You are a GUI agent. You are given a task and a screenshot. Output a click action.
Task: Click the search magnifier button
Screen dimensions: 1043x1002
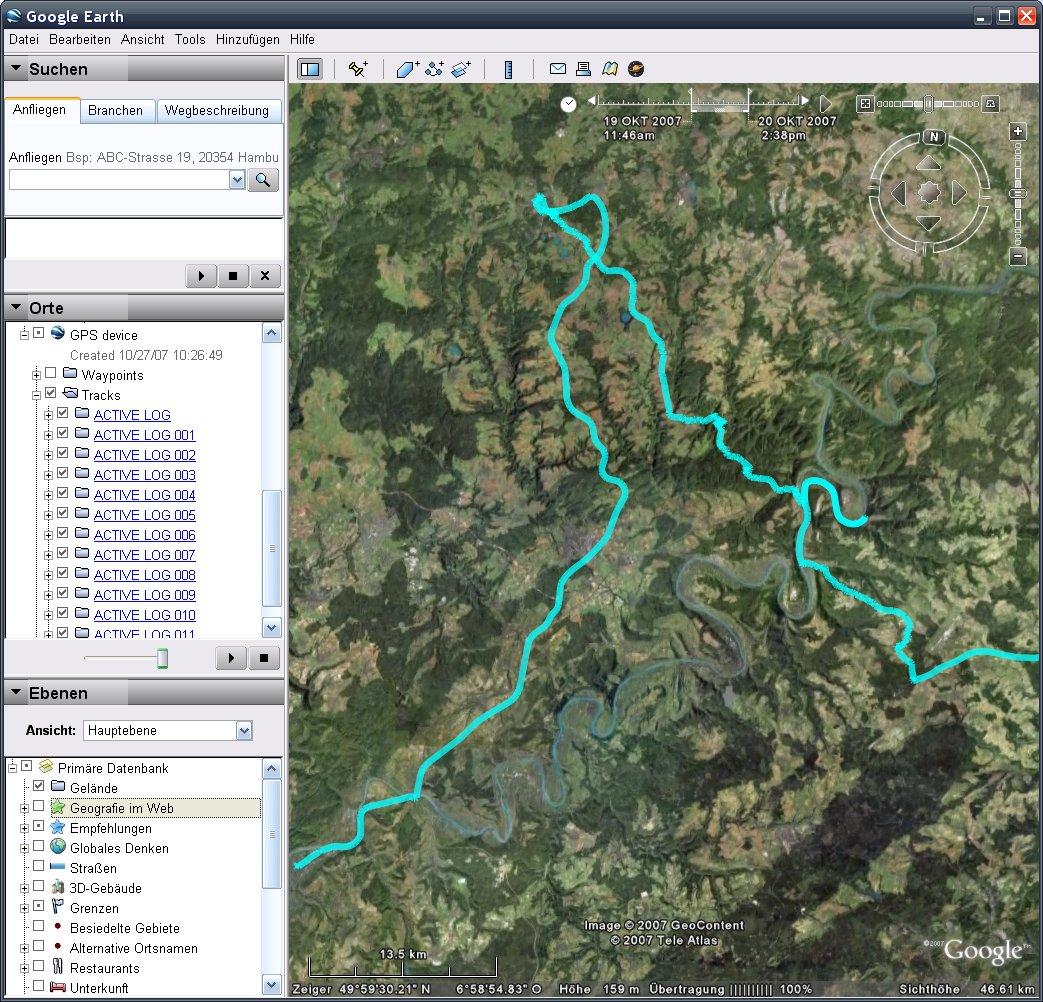click(x=263, y=180)
